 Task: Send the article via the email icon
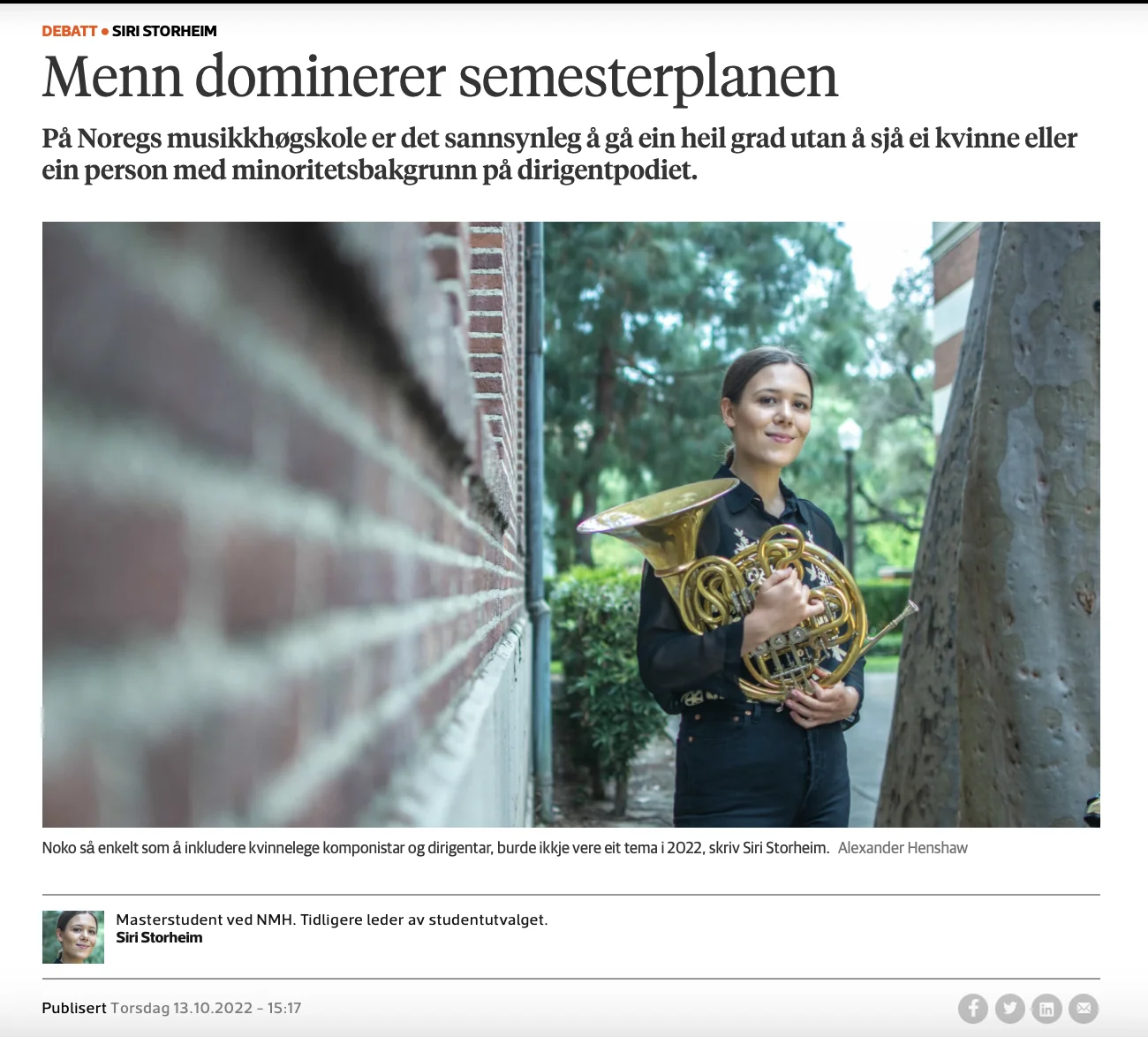click(x=1084, y=1008)
